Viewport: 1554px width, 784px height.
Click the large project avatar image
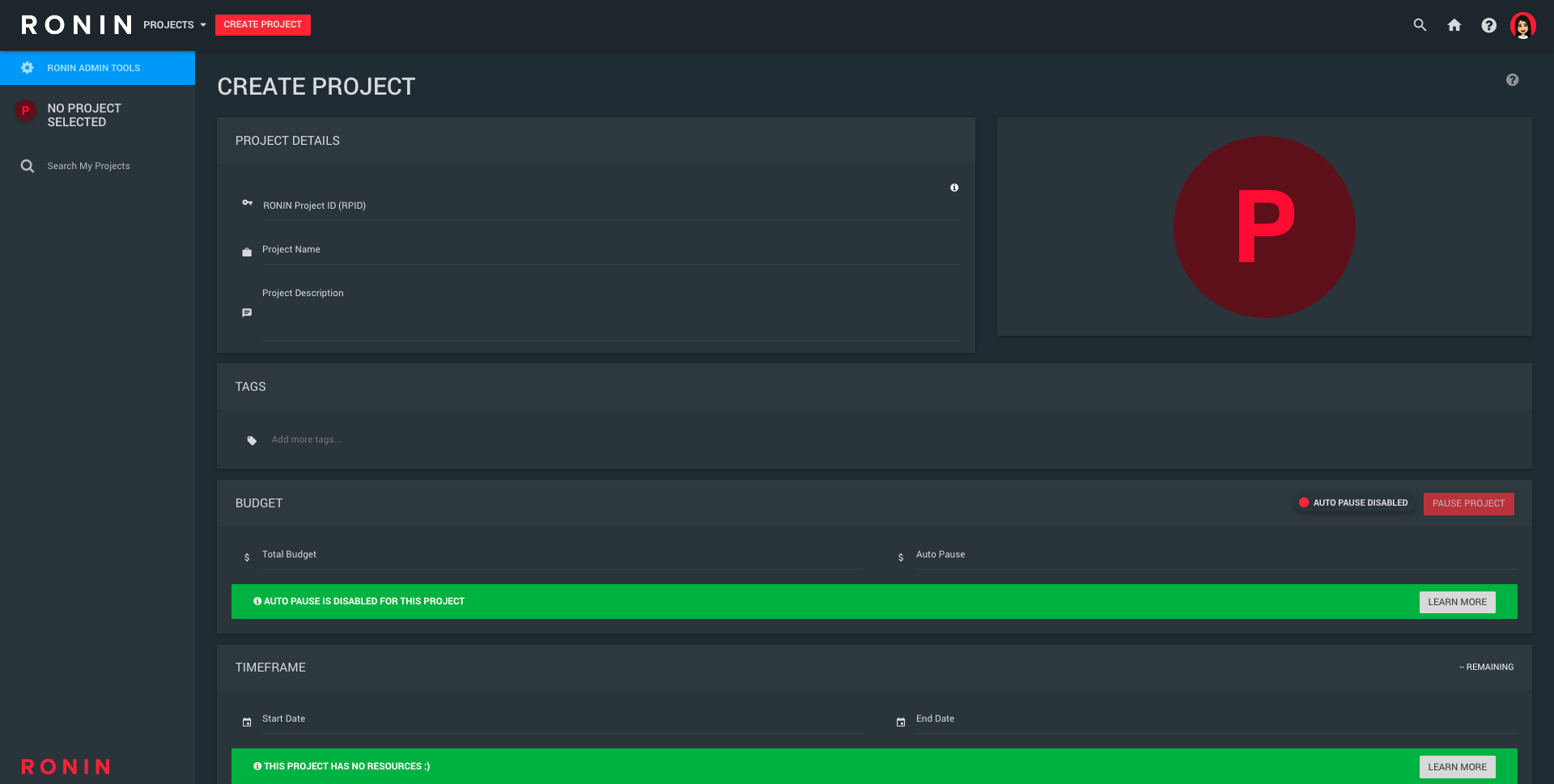(1264, 227)
